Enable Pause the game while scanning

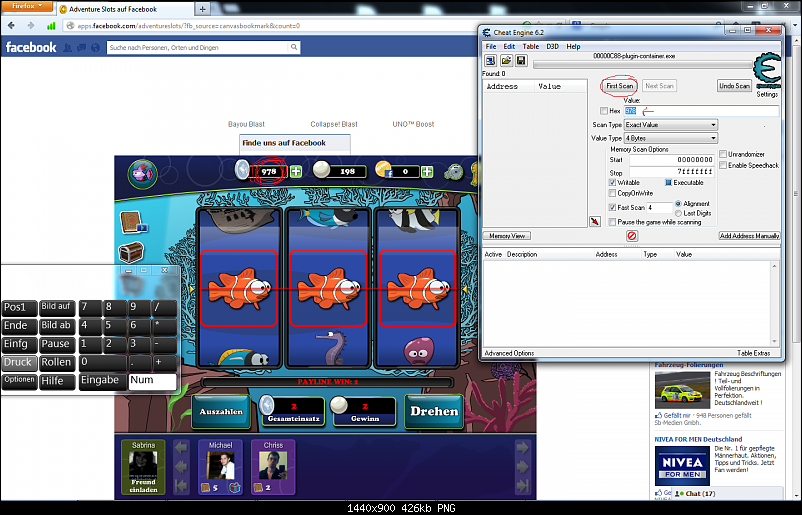click(612, 222)
